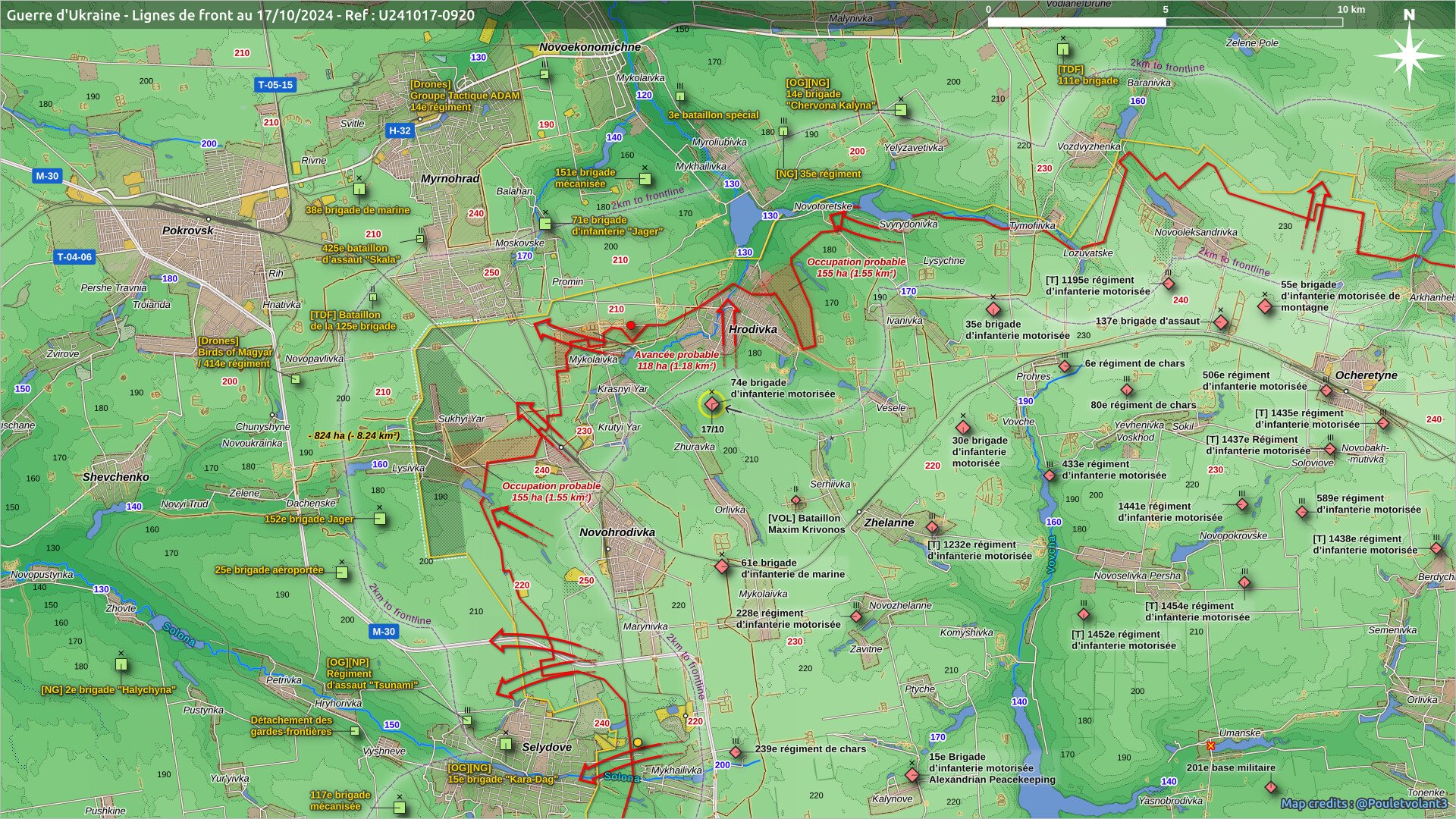
Task: Click the Novoekonomichne town label
Action: (x=590, y=47)
